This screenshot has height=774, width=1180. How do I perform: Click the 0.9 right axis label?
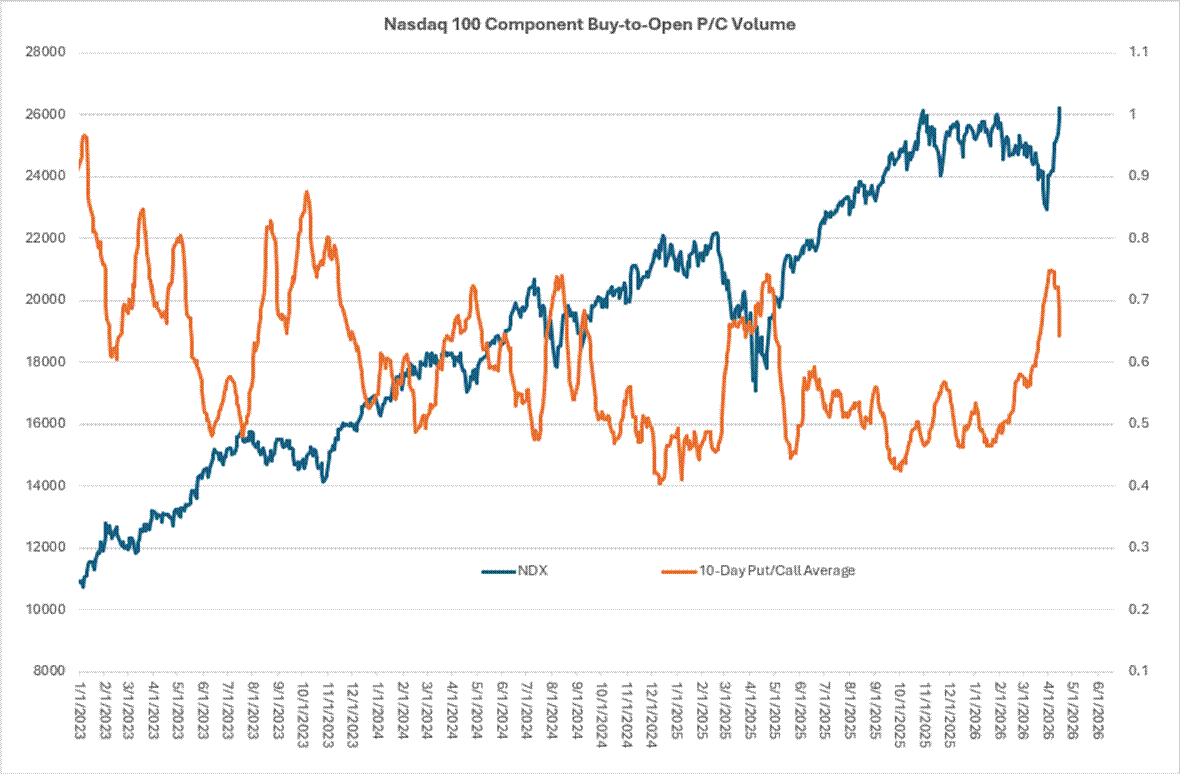tap(1139, 176)
